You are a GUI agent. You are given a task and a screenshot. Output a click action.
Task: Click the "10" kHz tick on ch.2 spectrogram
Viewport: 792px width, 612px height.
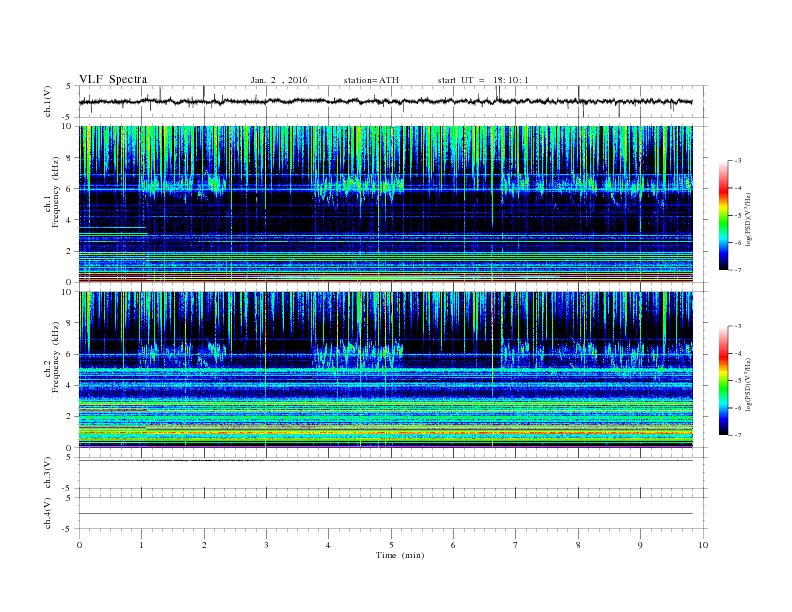click(x=67, y=291)
